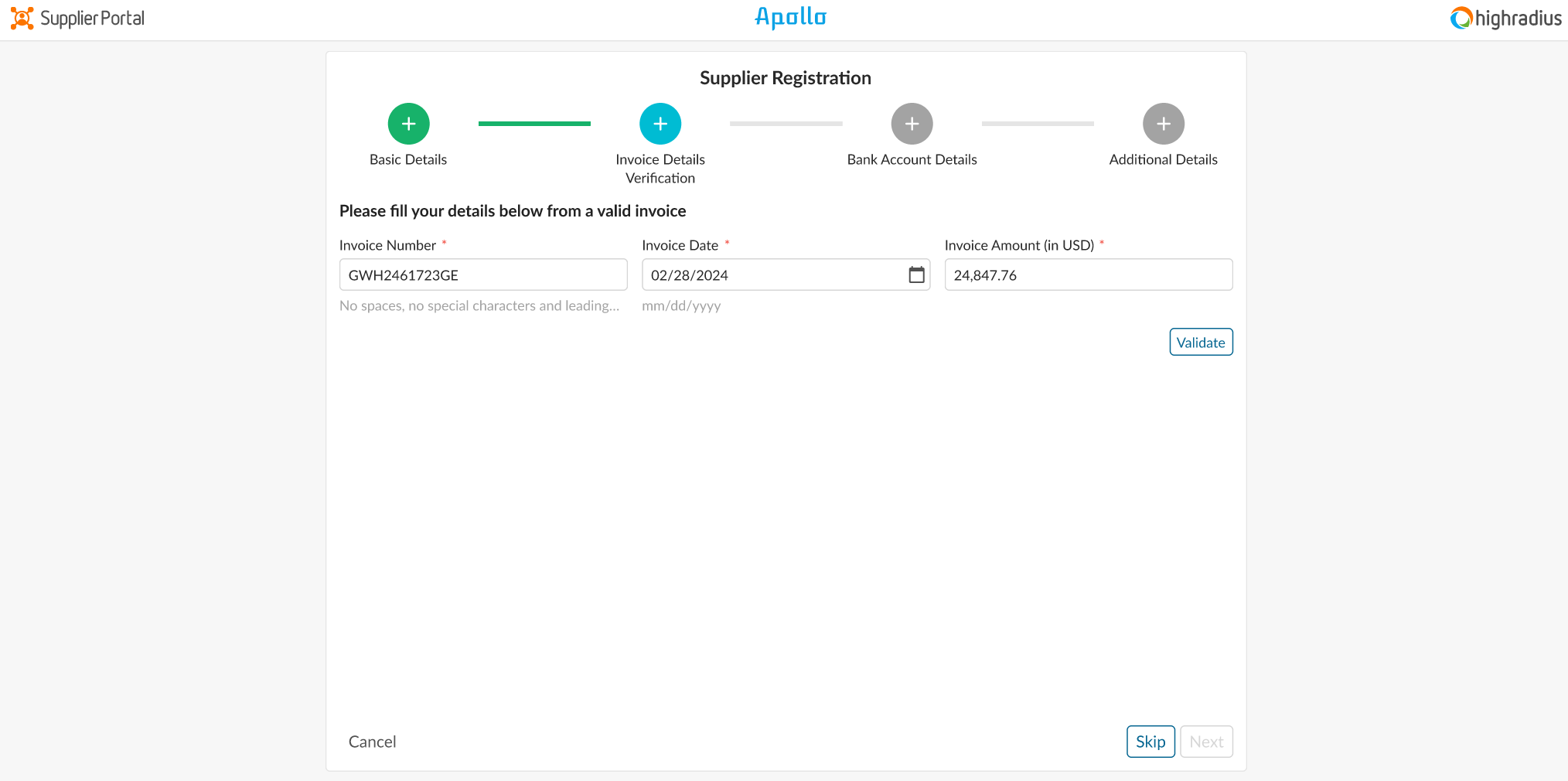The height and width of the screenshot is (781, 1568).
Task: Click the Skip button
Action: tap(1150, 742)
